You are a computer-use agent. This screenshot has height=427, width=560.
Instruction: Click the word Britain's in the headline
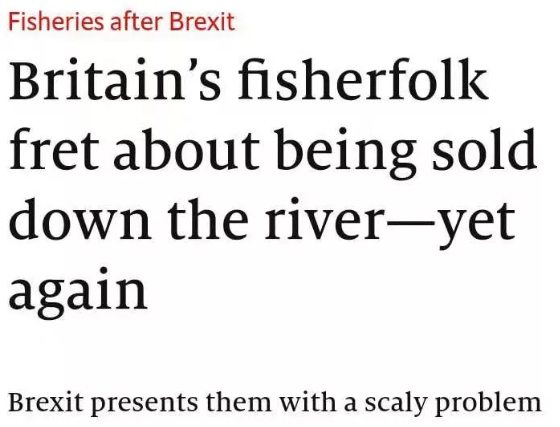(115, 79)
